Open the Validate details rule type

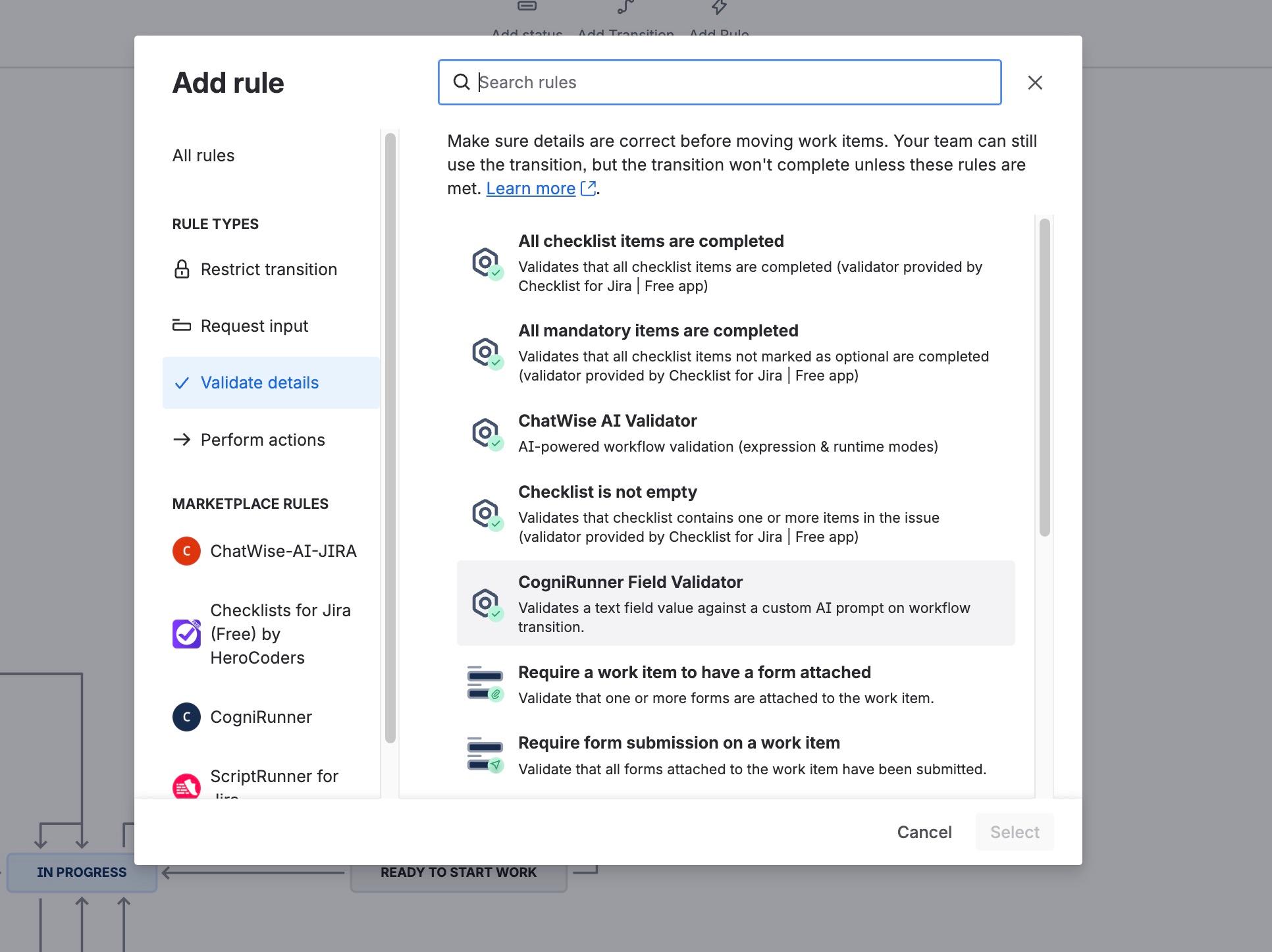[259, 383]
